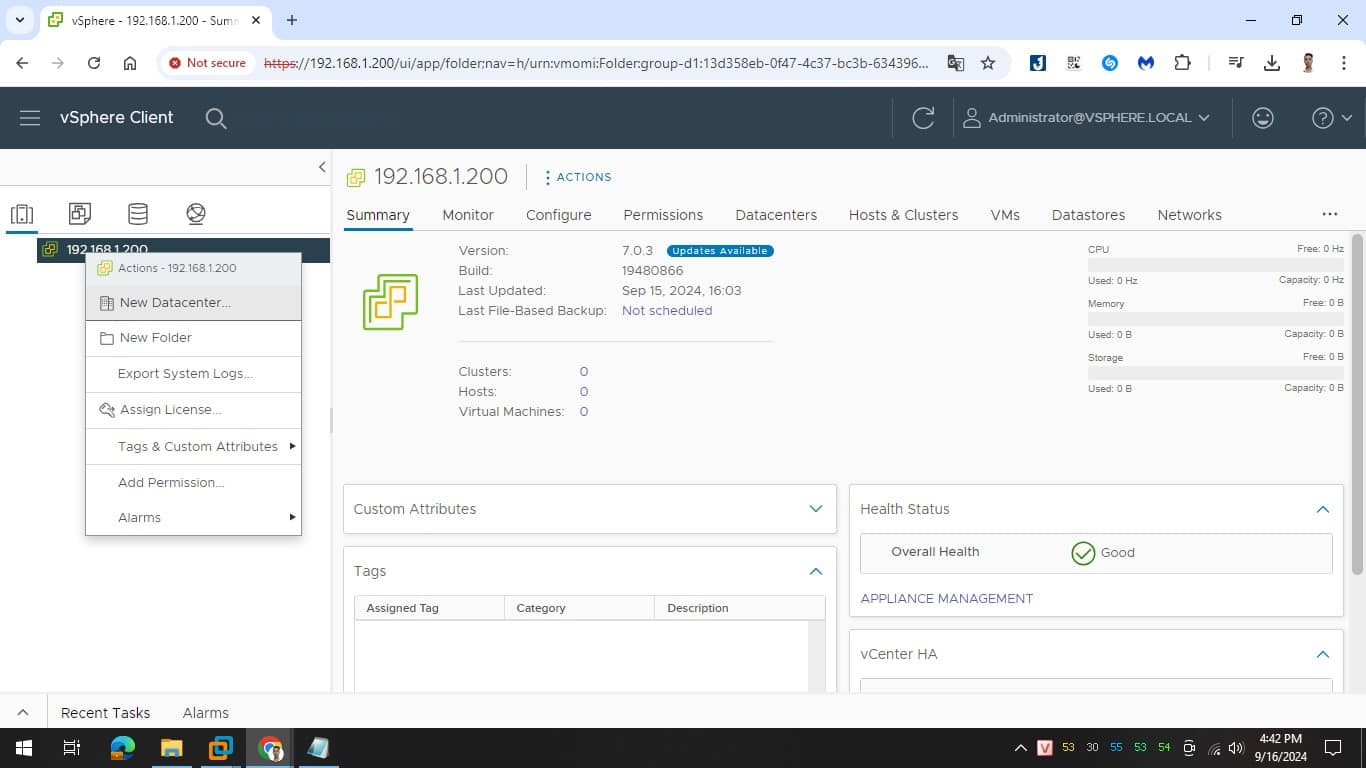
Task: Expand the Custom Attributes card
Action: [x=816, y=509]
